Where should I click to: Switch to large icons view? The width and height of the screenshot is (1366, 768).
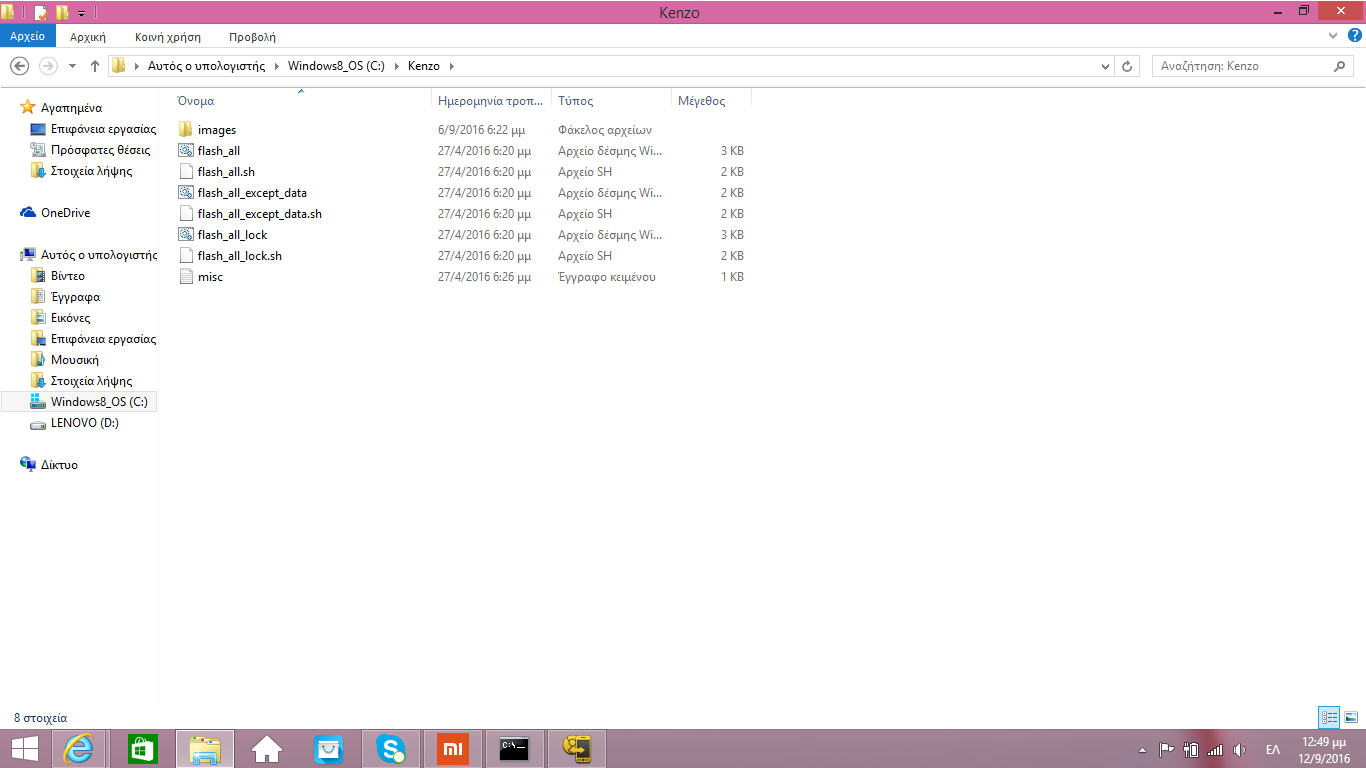[1351, 717]
